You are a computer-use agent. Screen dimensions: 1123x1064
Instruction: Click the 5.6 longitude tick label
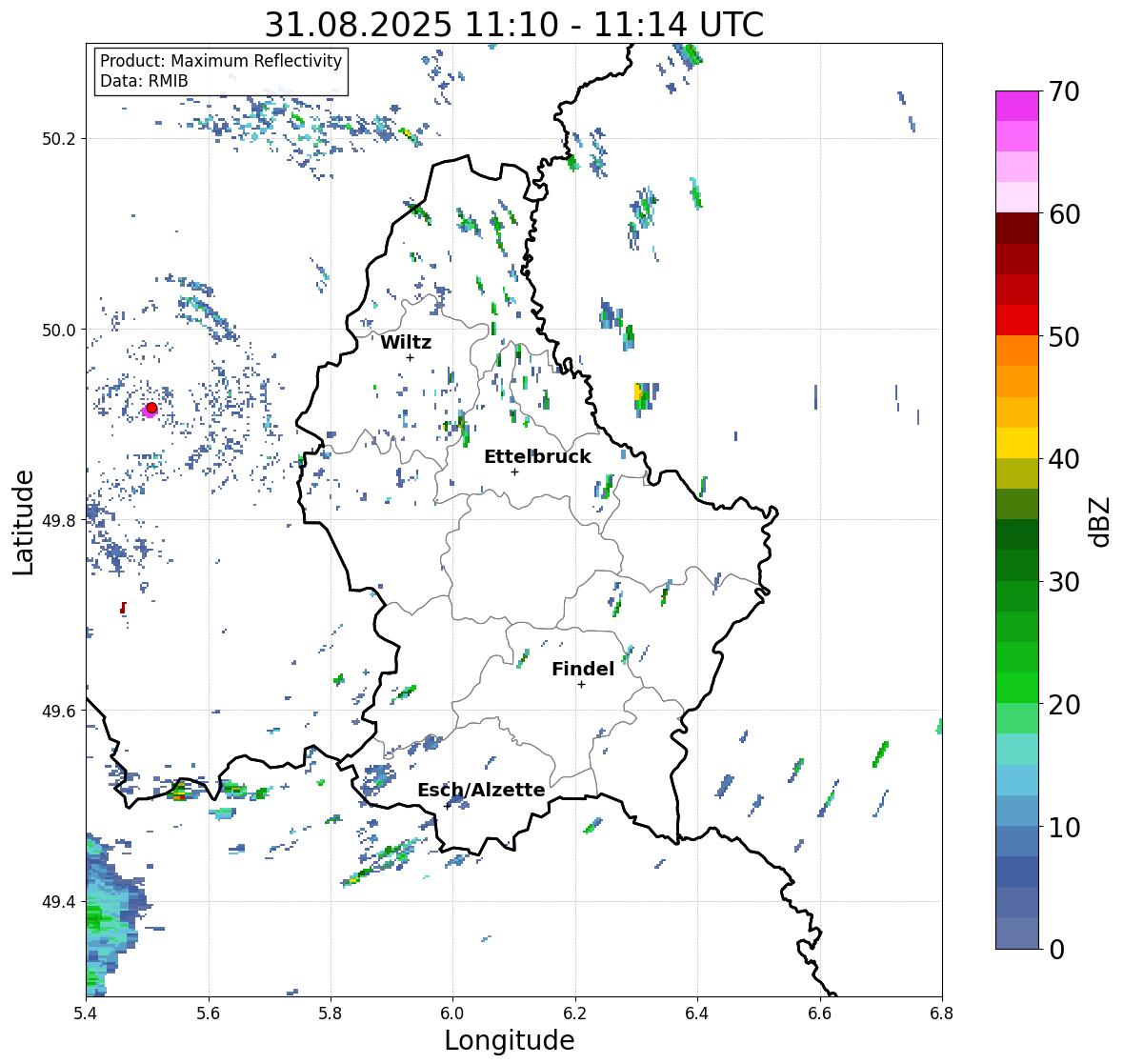tap(209, 1014)
